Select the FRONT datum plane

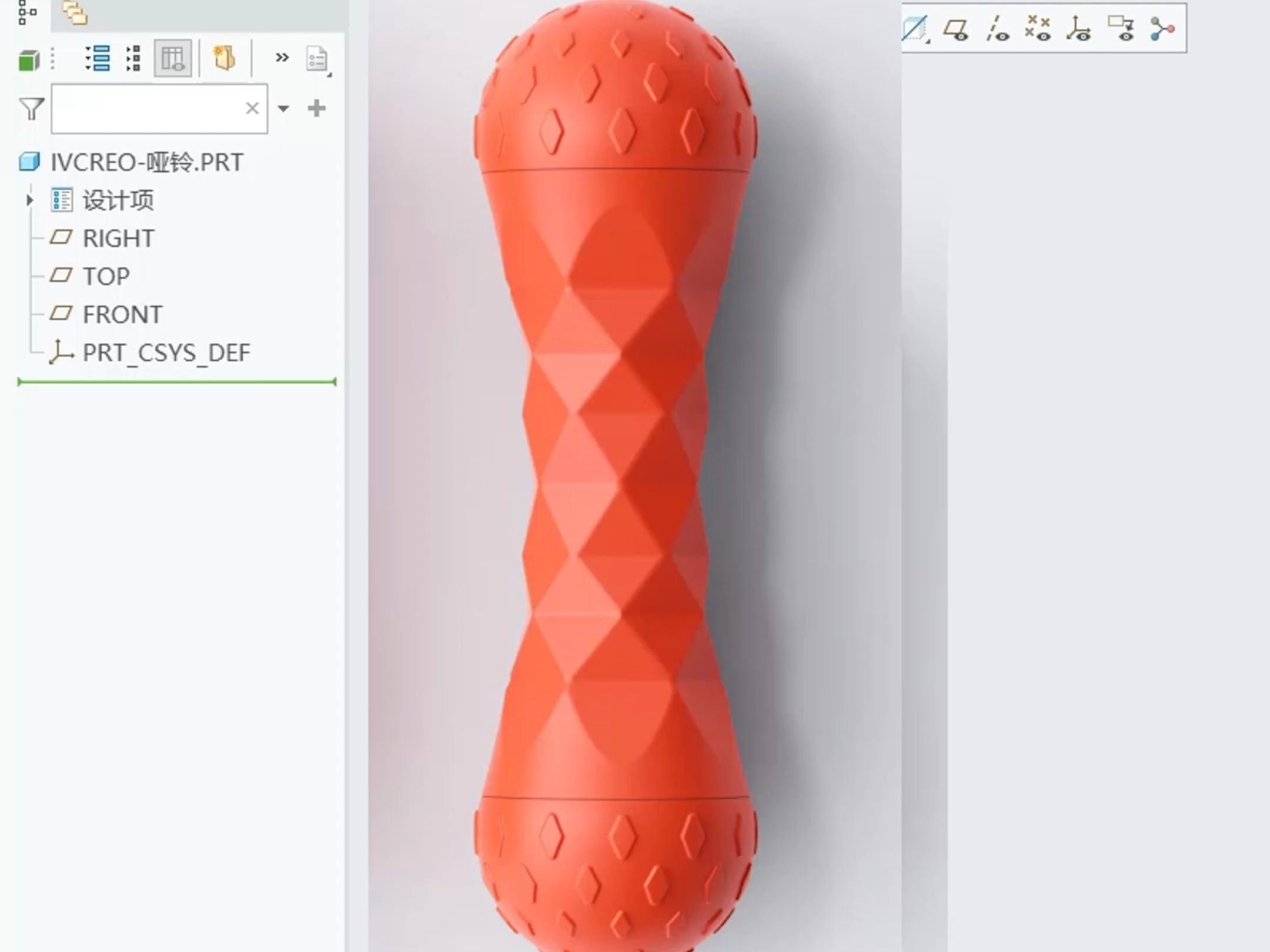tap(122, 314)
